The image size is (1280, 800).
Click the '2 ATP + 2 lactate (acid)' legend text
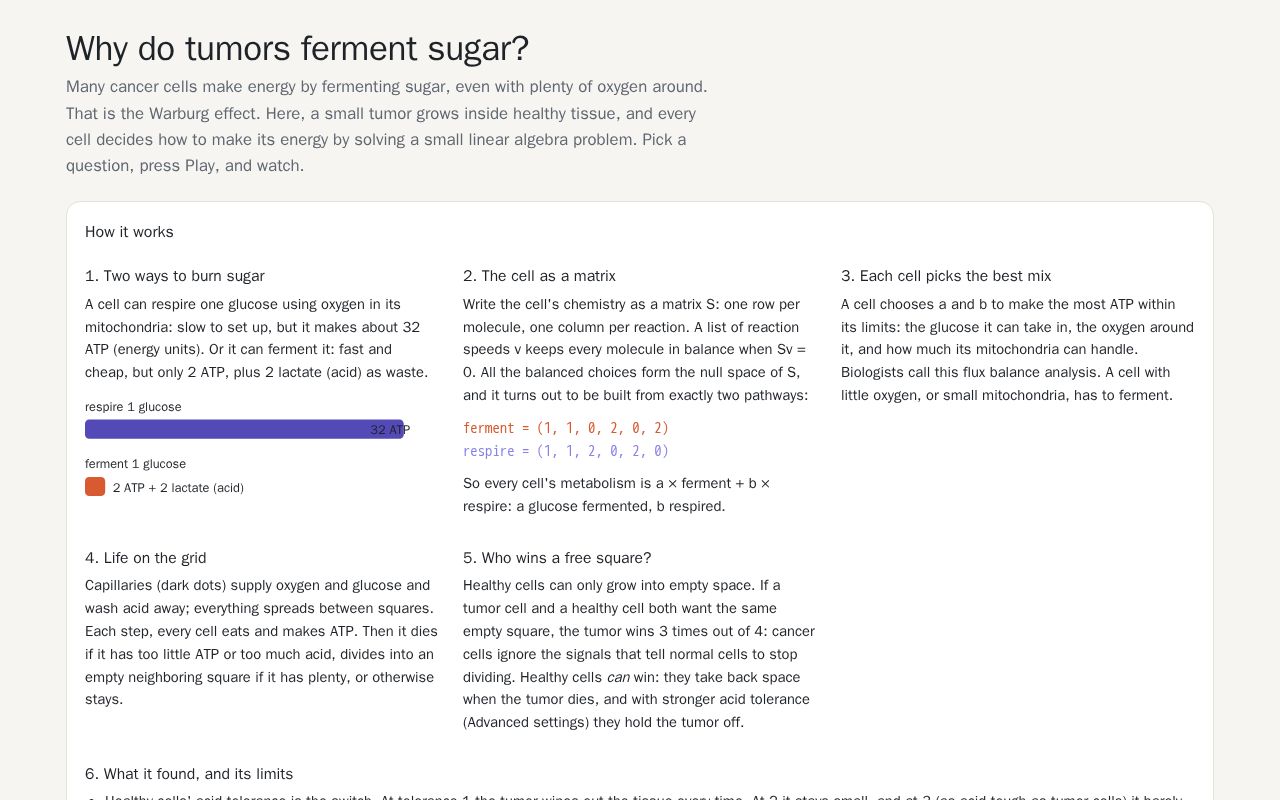click(x=178, y=488)
